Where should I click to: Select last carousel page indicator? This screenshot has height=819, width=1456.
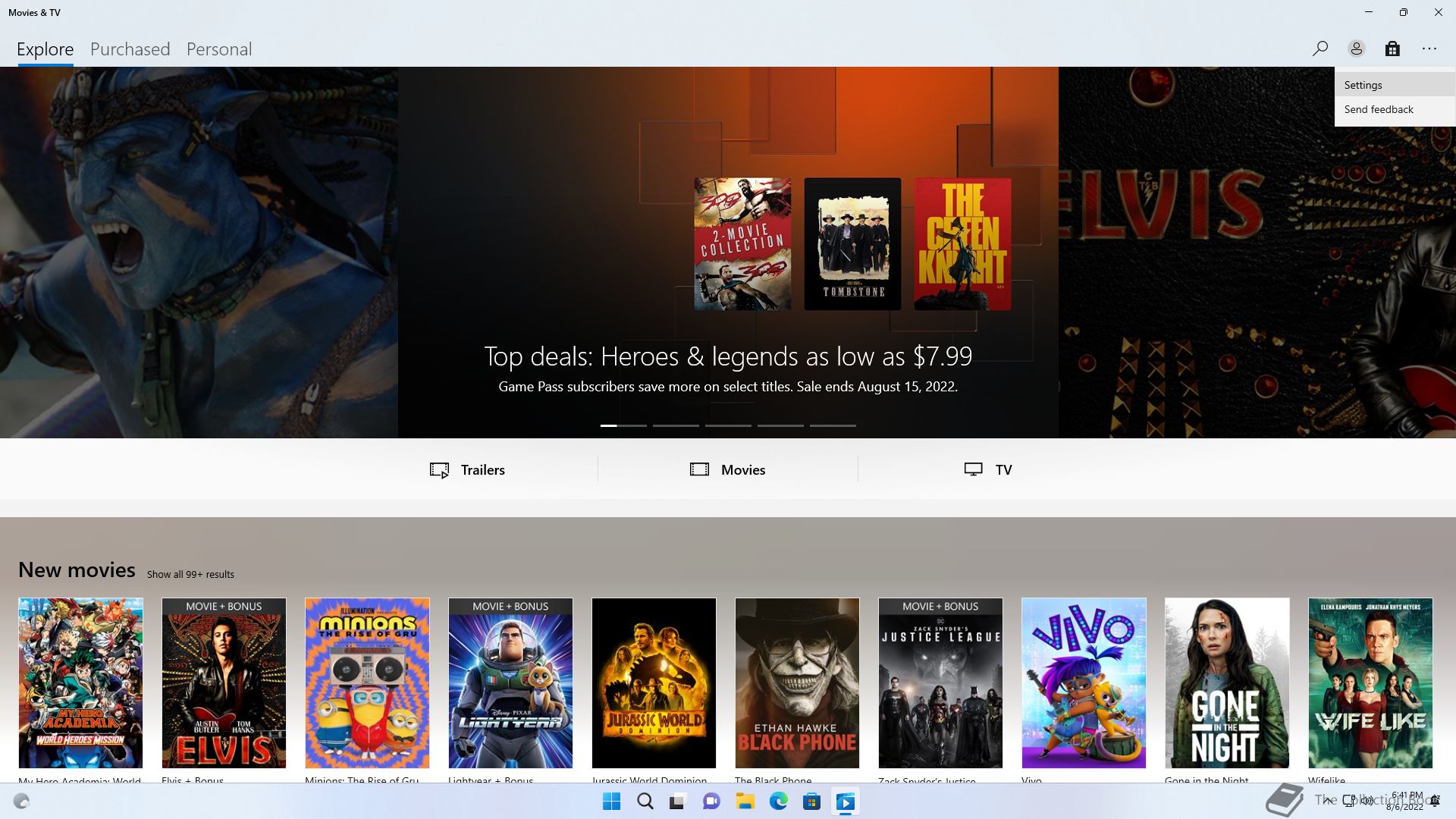click(x=833, y=425)
